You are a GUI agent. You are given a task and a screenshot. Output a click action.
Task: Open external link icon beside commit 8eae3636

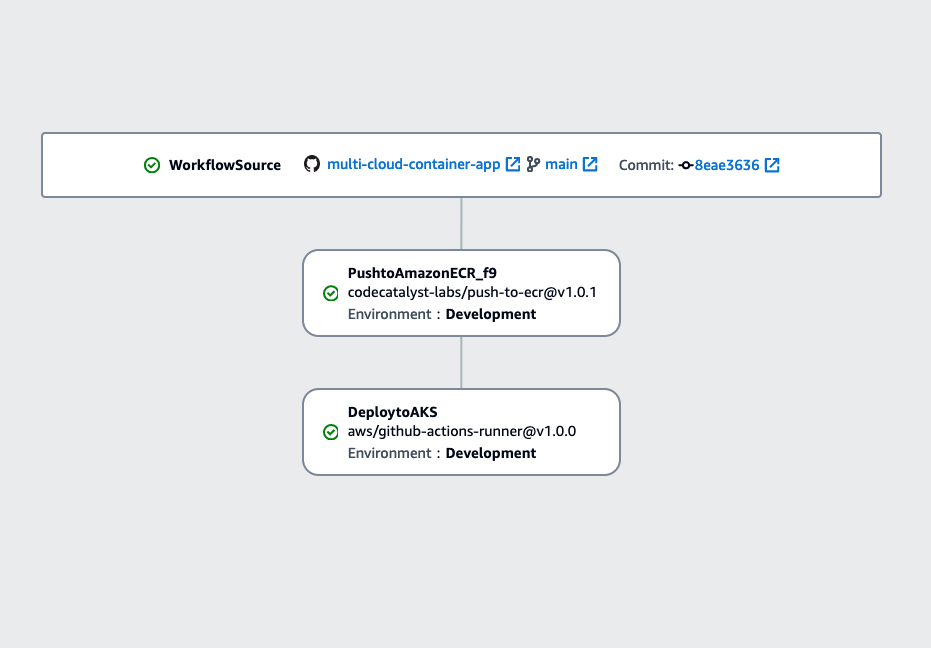click(x=771, y=164)
